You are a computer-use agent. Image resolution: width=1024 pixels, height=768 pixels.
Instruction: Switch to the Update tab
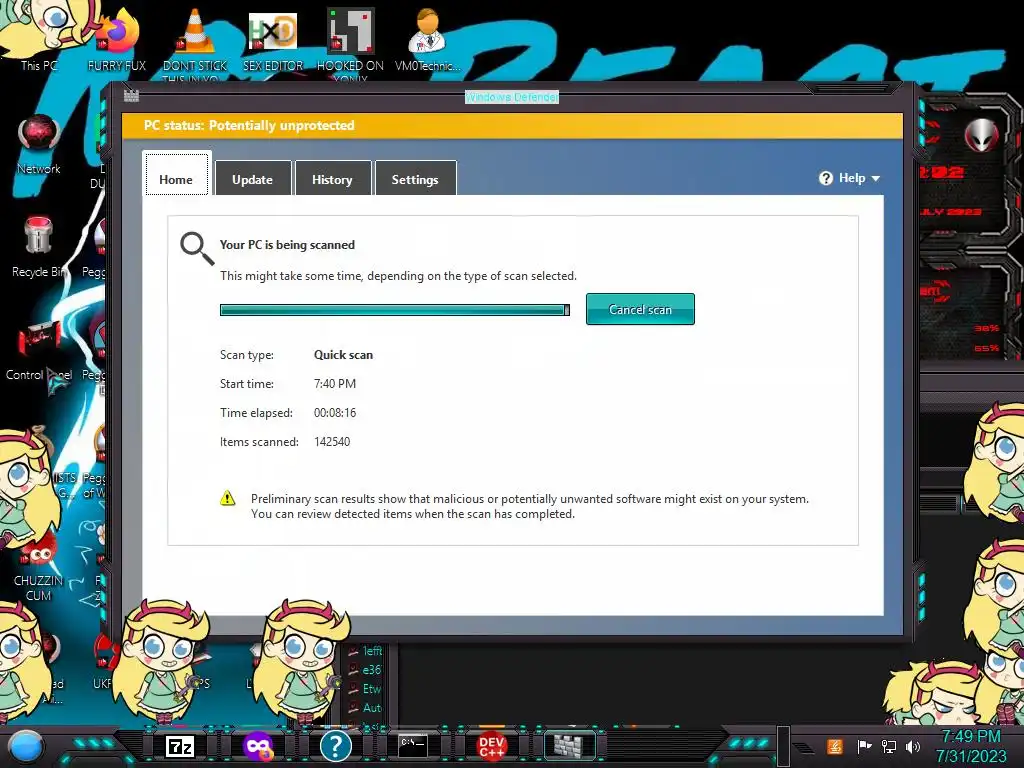coord(253,178)
